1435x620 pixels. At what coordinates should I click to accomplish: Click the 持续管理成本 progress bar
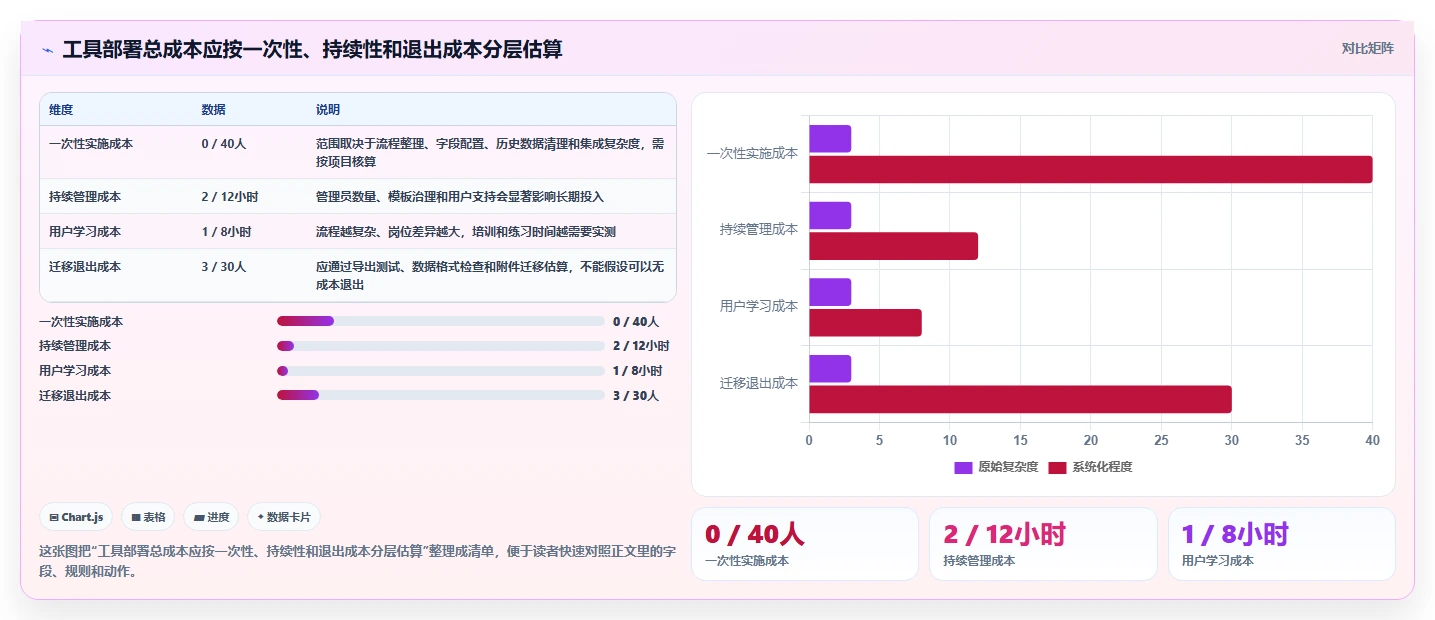click(x=441, y=346)
